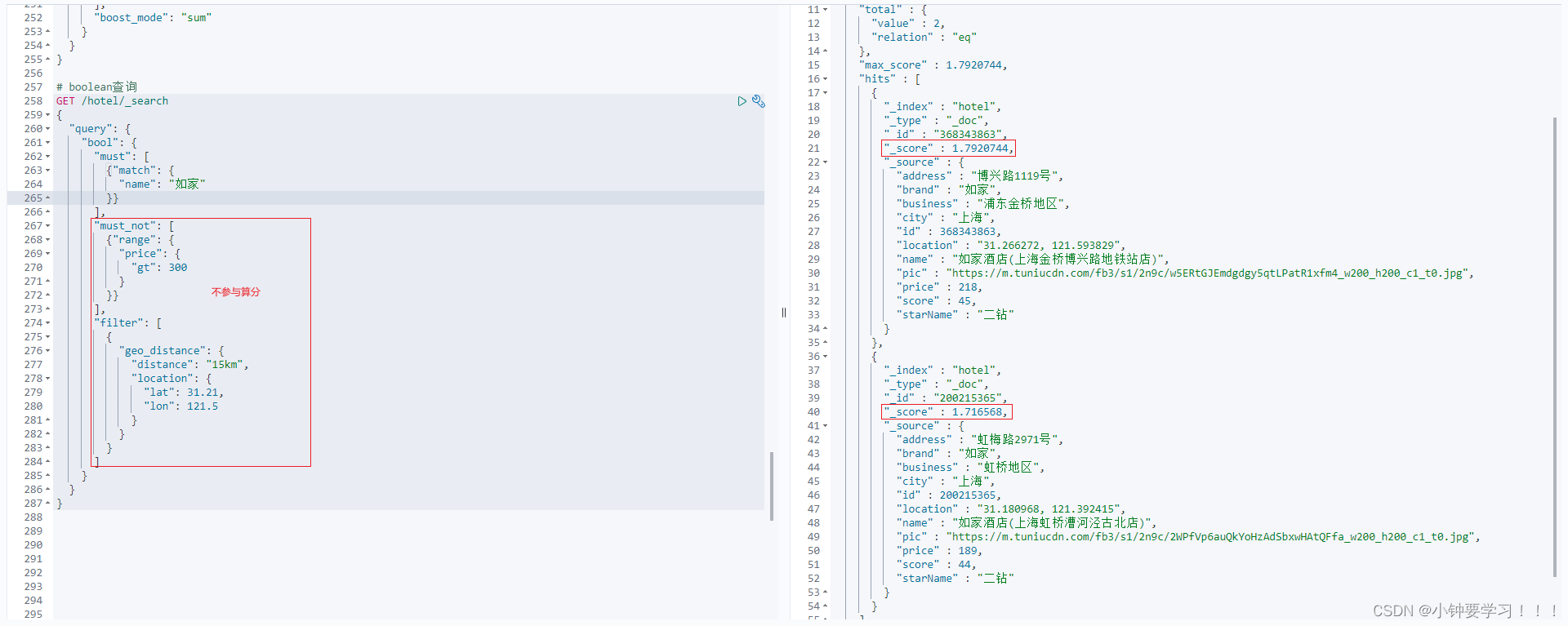Click the "max_score" : 1.7920744 line
1568x626 pixels.
coord(933,65)
